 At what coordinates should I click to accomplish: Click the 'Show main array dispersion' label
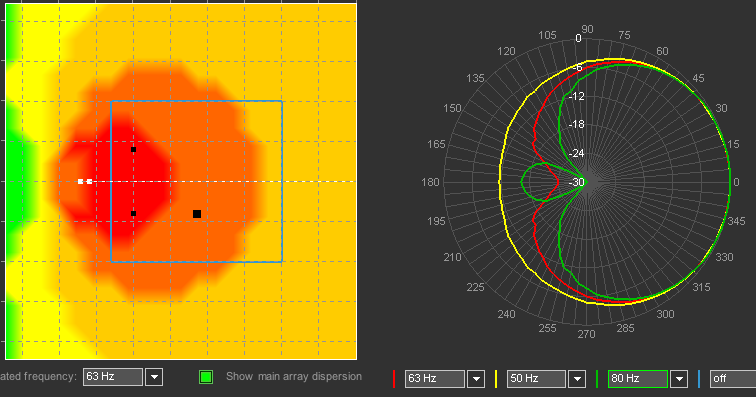pyautogui.click(x=294, y=377)
